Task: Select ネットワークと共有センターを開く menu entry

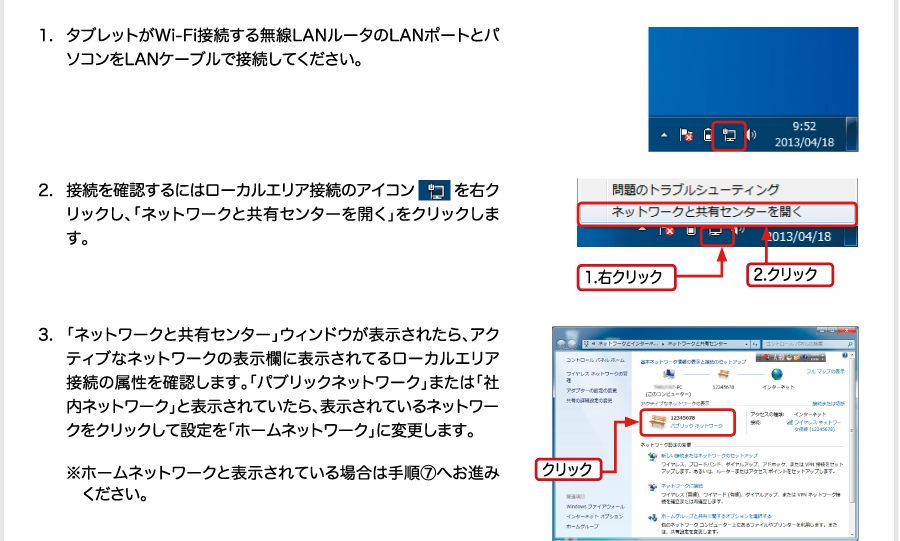Action: (x=716, y=213)
